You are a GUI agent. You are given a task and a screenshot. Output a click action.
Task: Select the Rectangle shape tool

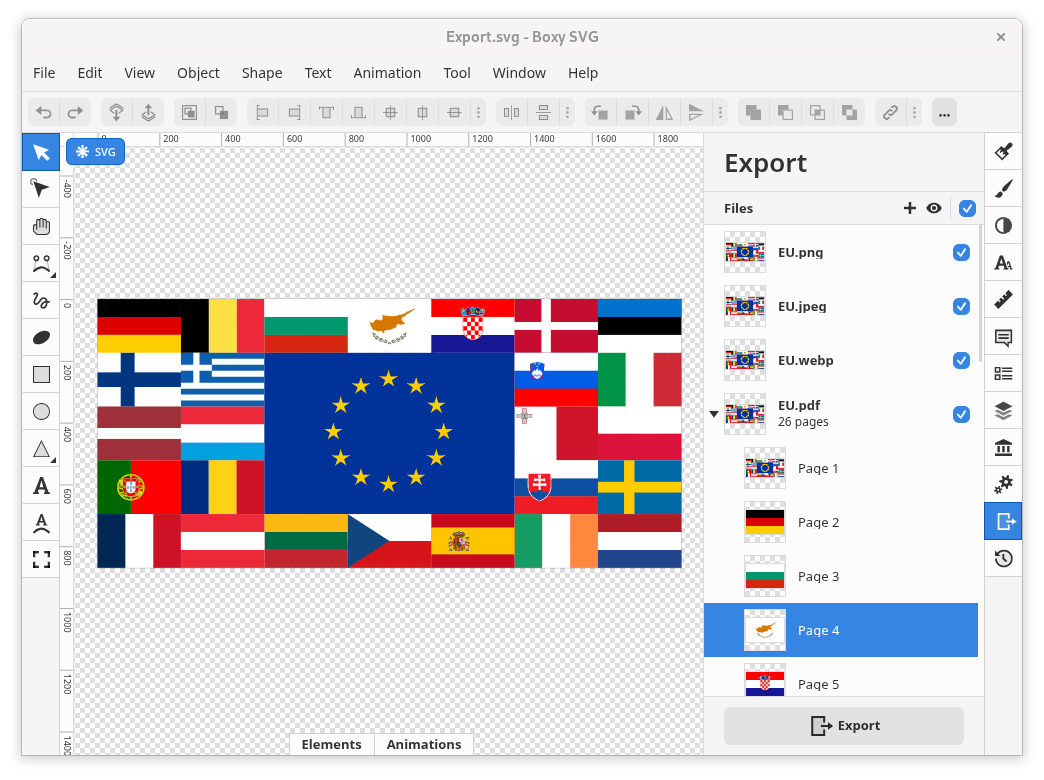click(41, 375)
